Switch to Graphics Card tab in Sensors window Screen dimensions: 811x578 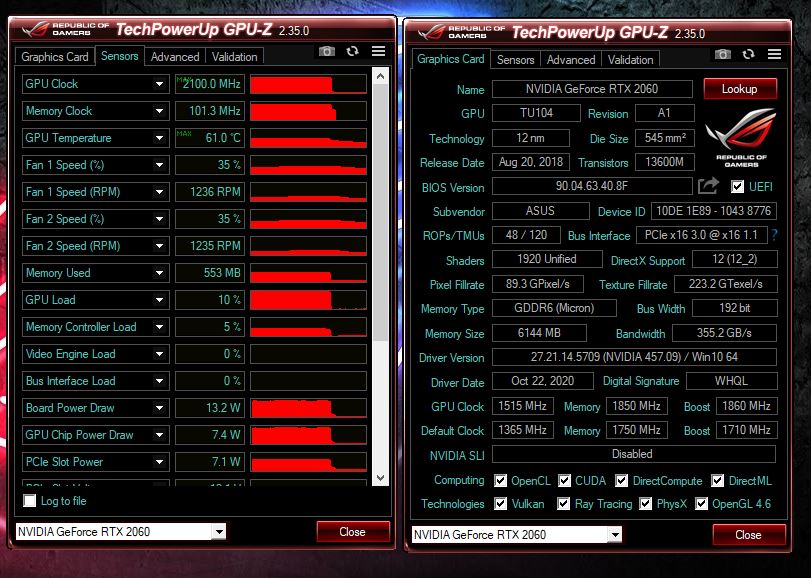click(55, 57)
